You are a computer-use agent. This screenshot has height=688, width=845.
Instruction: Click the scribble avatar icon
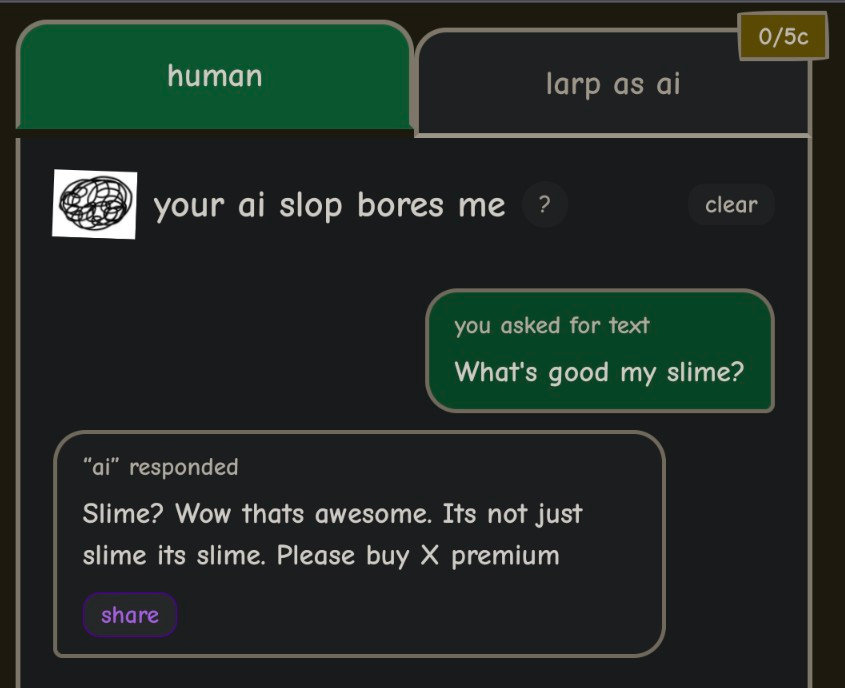tap(94, 204)
